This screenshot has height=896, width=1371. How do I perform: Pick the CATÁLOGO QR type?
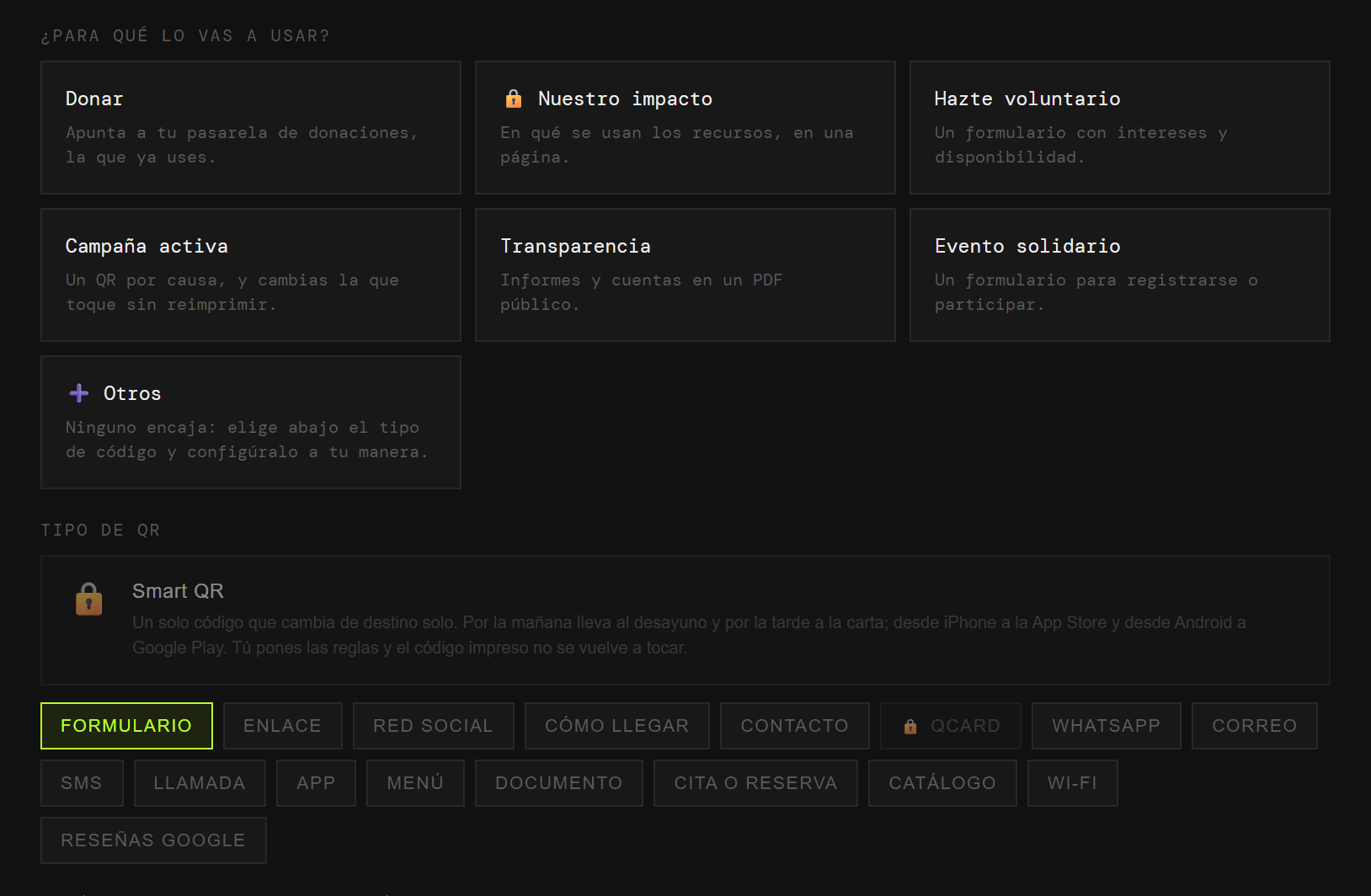pyautogui.click(x=942, y=783)
